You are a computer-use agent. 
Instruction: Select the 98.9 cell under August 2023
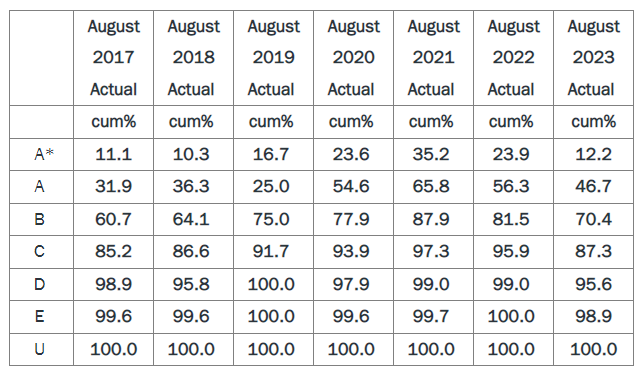click(593, 316)
